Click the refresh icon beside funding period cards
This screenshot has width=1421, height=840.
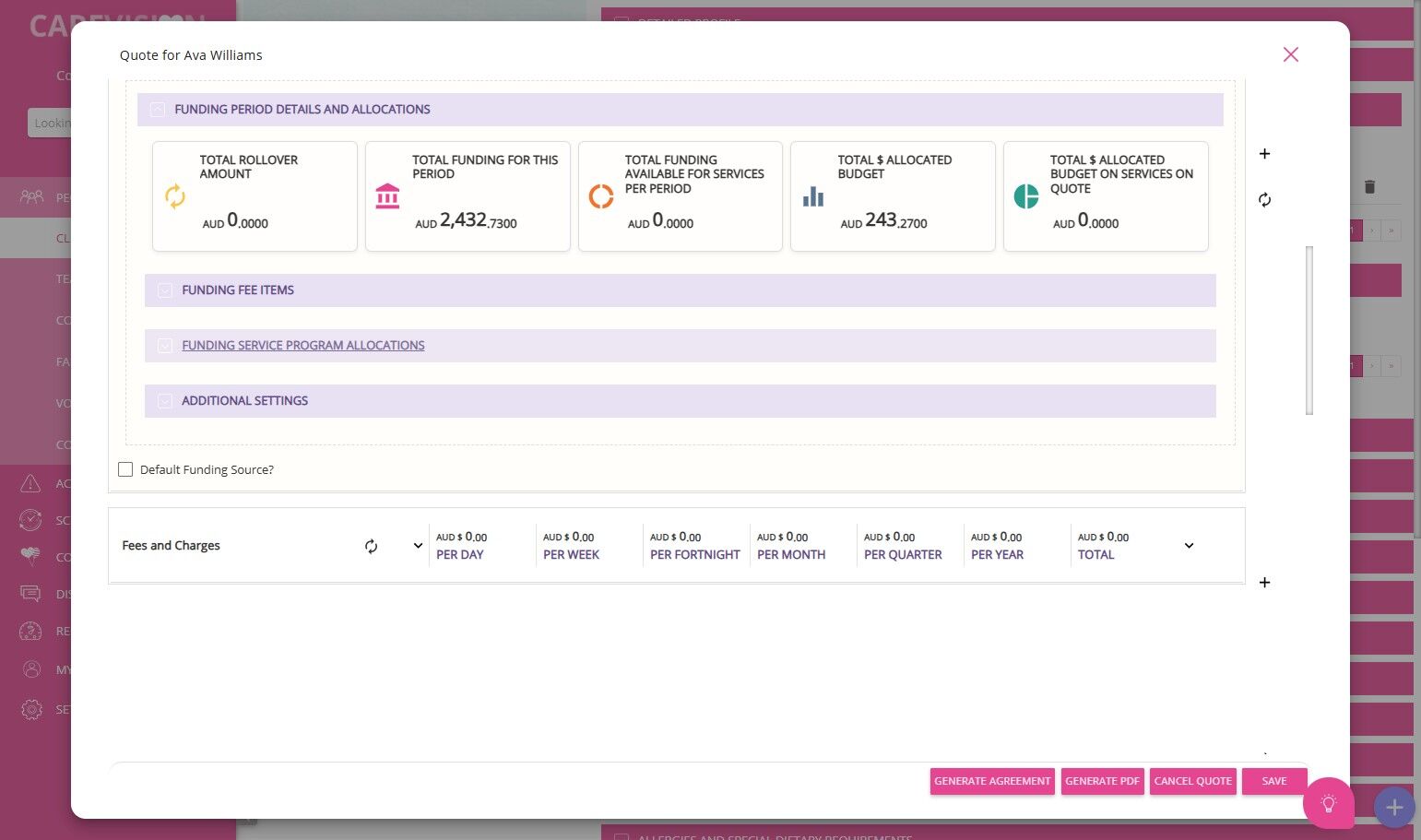pos(1264,200)
